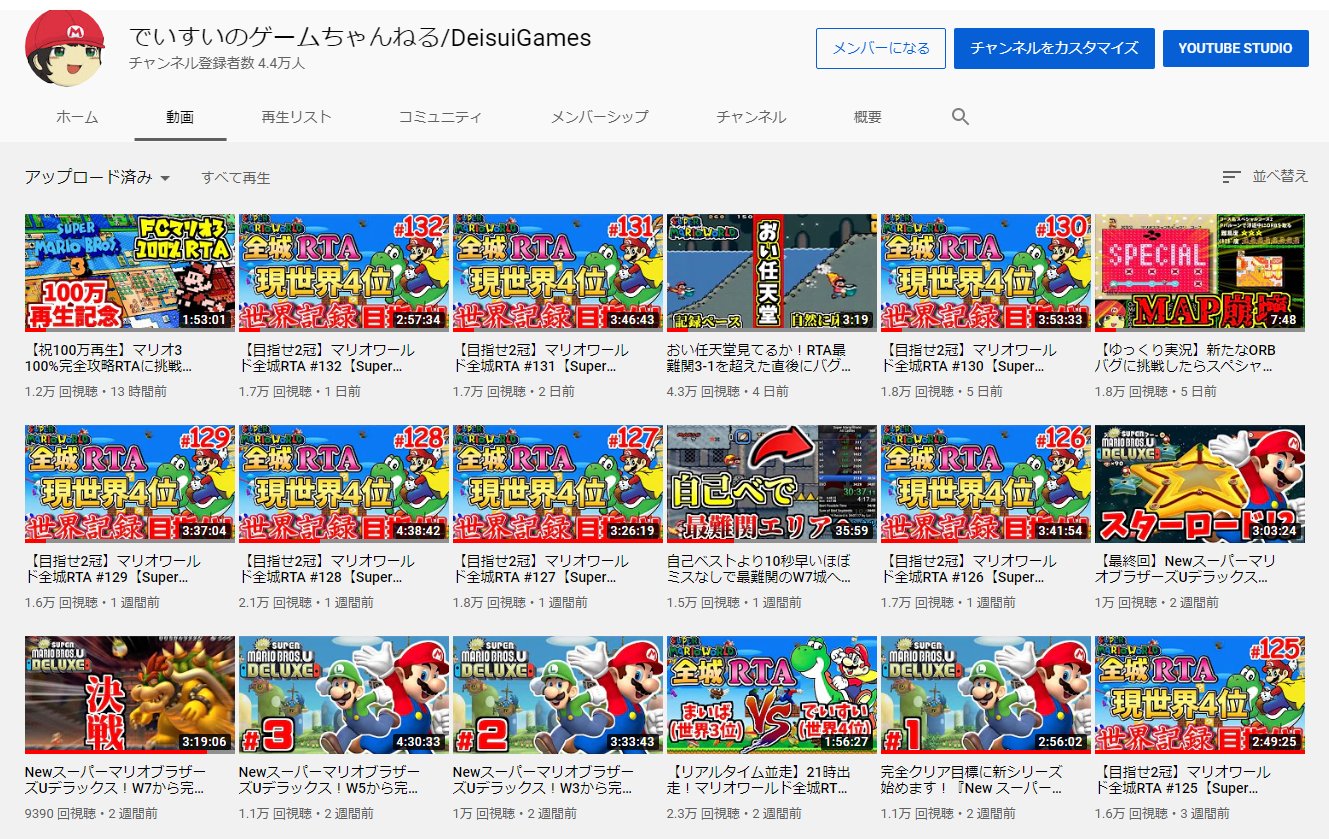Open the Deluxe #3 4:30:33 thumbnail
This screenshot has height=839, width=1329.
tap(344, 695)
